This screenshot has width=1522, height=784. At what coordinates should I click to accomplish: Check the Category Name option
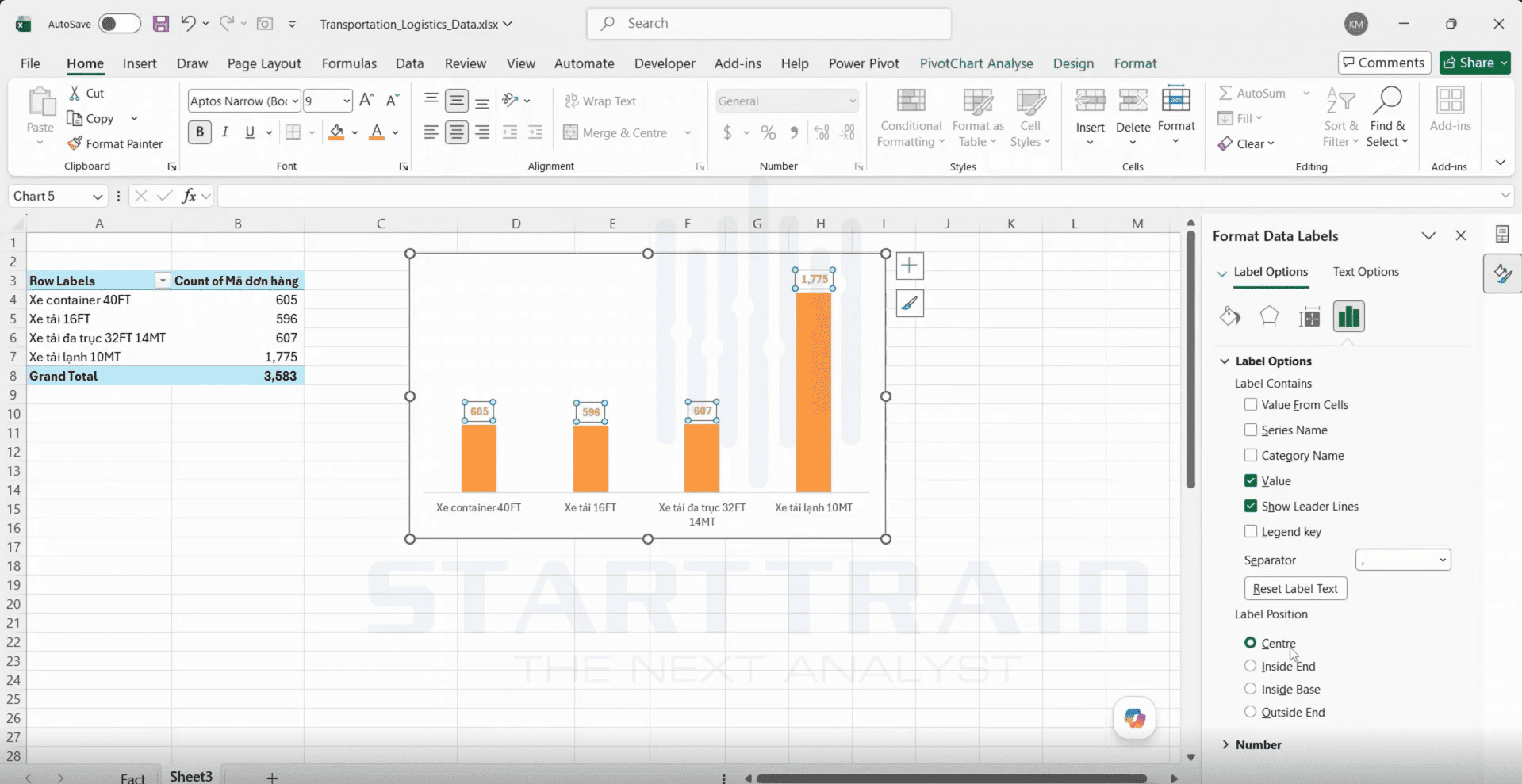[x=1251, y=455]
